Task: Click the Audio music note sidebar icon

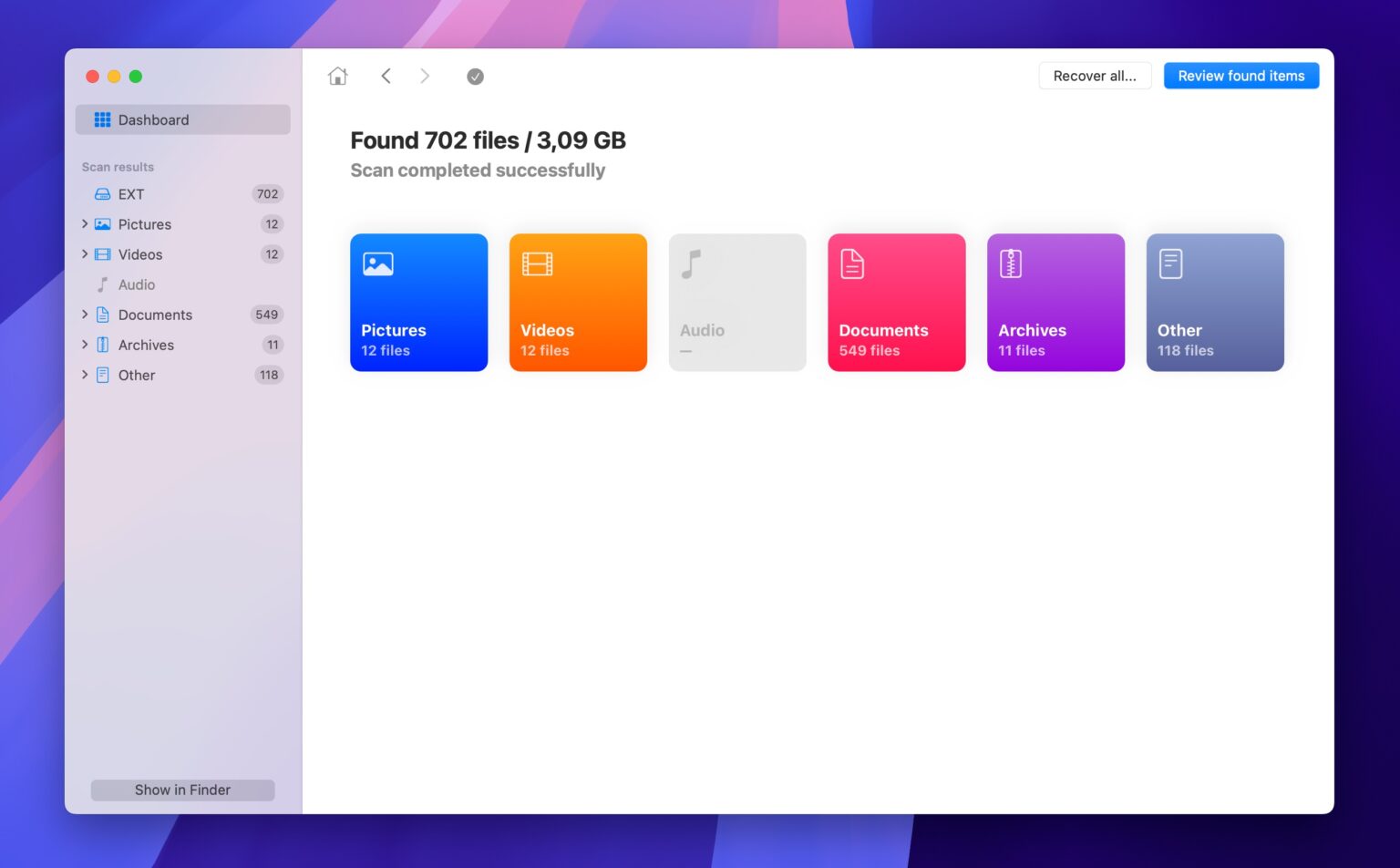Action: tap(103, 284)
